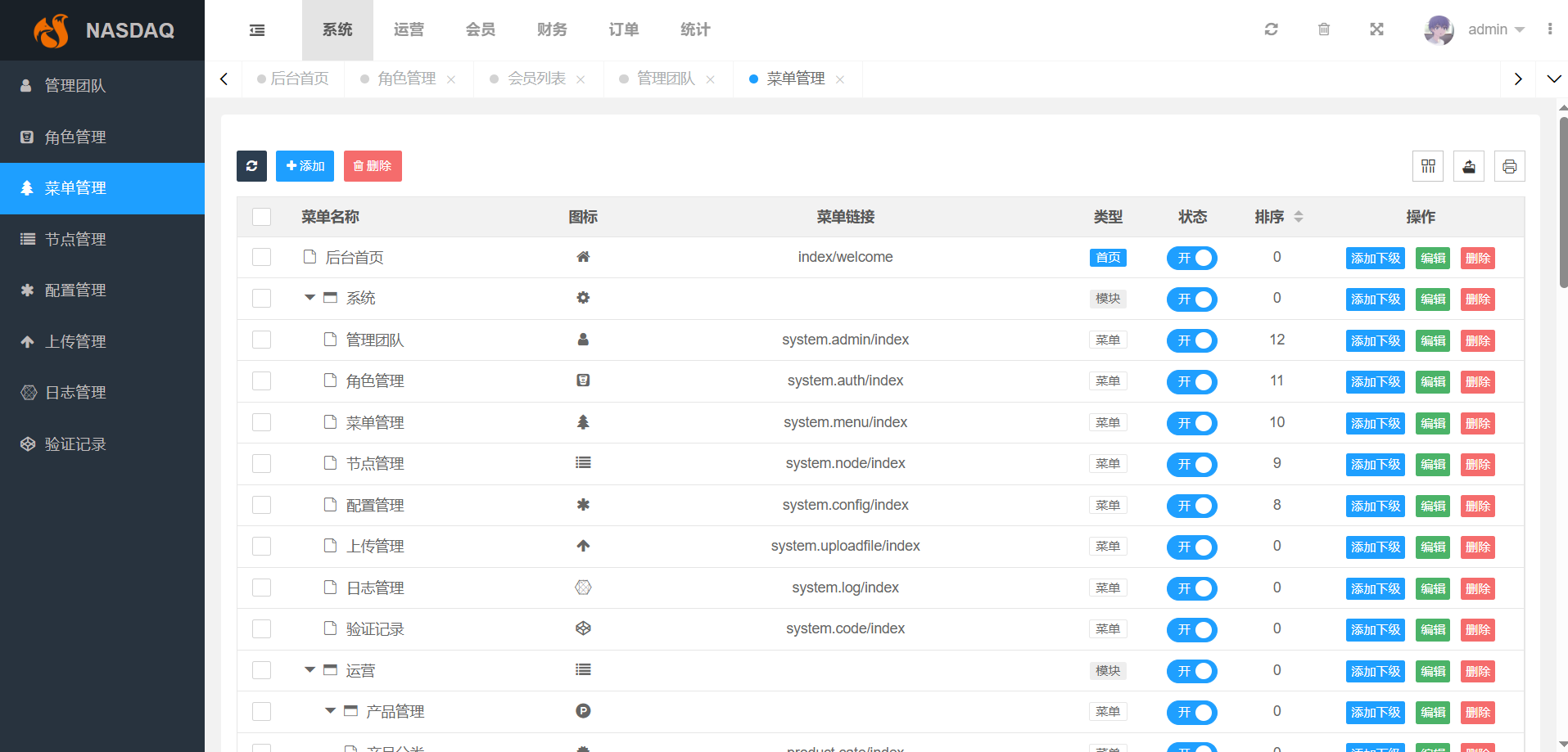Click the dark refresh table button
This screenshot has width=1568, height=752.
(x=251, y=166)
